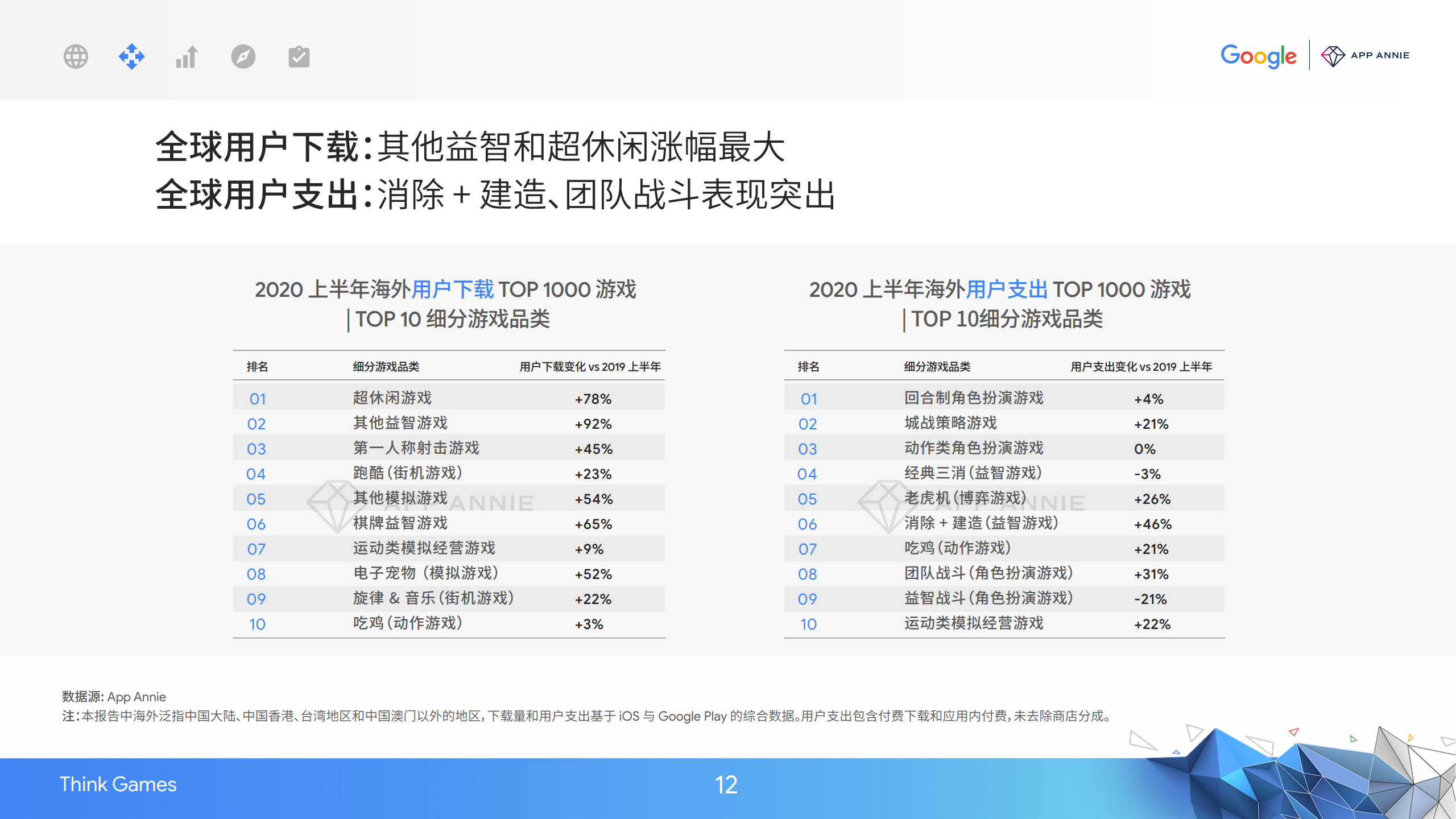Click the clipboard checkmark icon
This screenshot has width=1456, height=819.
tap(299, 56)
